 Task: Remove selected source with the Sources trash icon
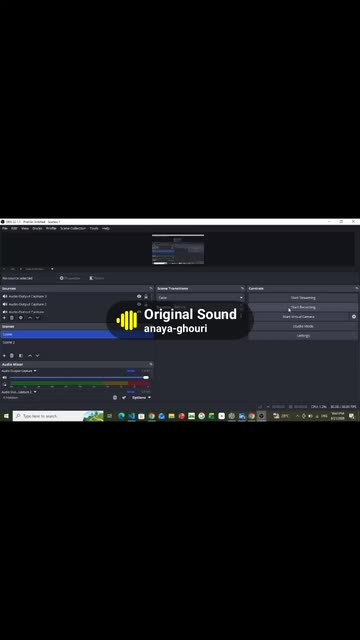point(12,318)
